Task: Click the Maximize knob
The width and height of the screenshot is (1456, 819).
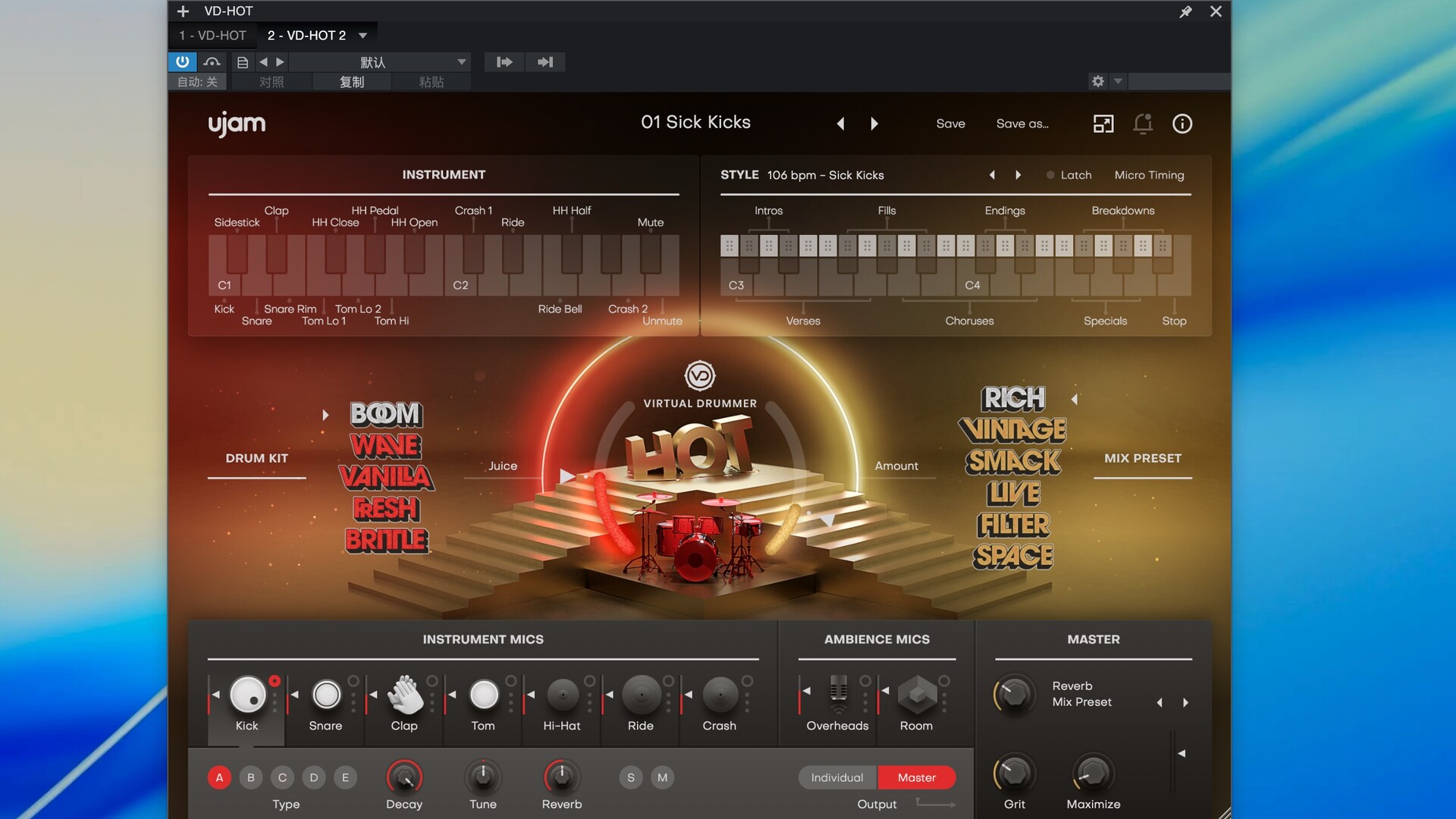Action: coord(1094,773)
